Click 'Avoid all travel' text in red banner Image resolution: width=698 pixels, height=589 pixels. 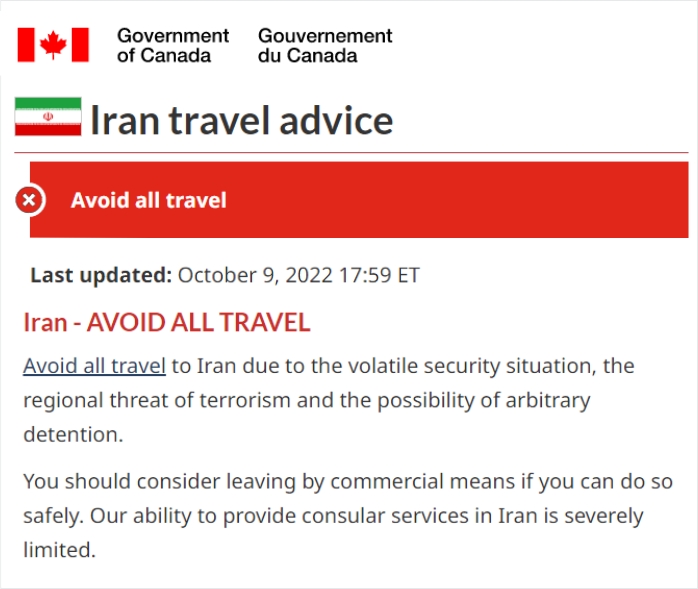148,200
